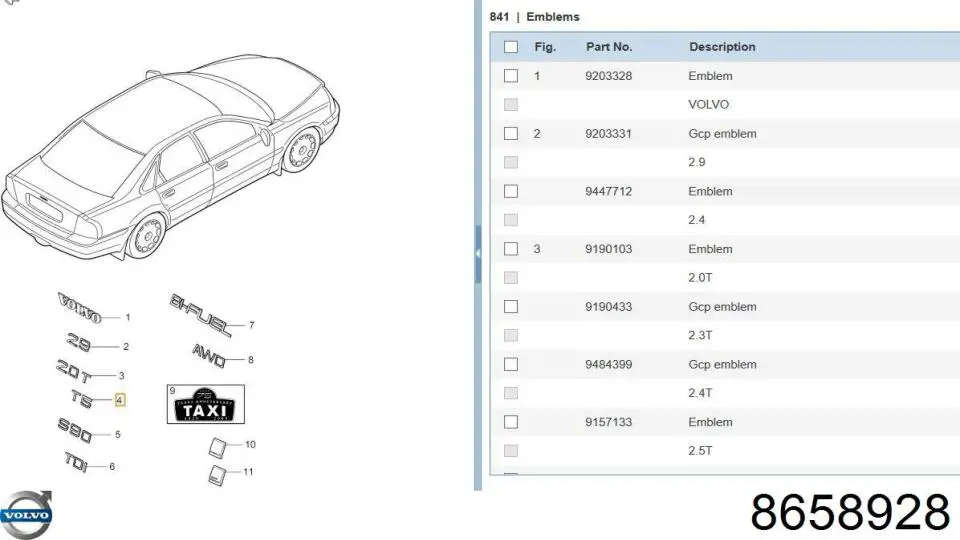Click part number 9190103

pos(609,249)
